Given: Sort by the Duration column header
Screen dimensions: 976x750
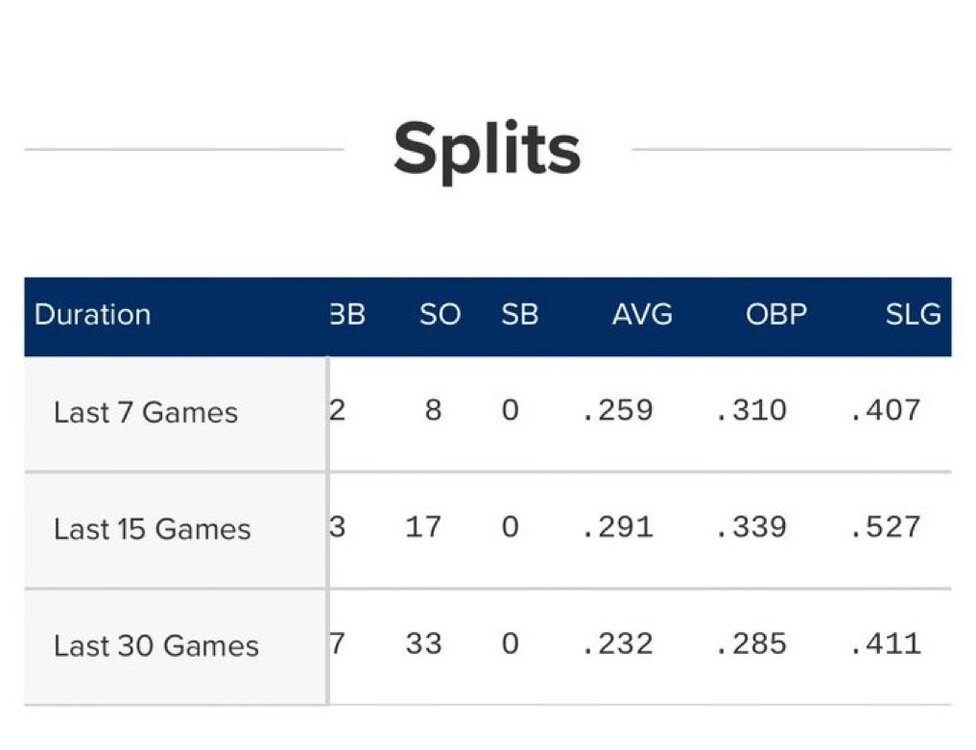Looking at the screenshot, I should coord(93,315).
